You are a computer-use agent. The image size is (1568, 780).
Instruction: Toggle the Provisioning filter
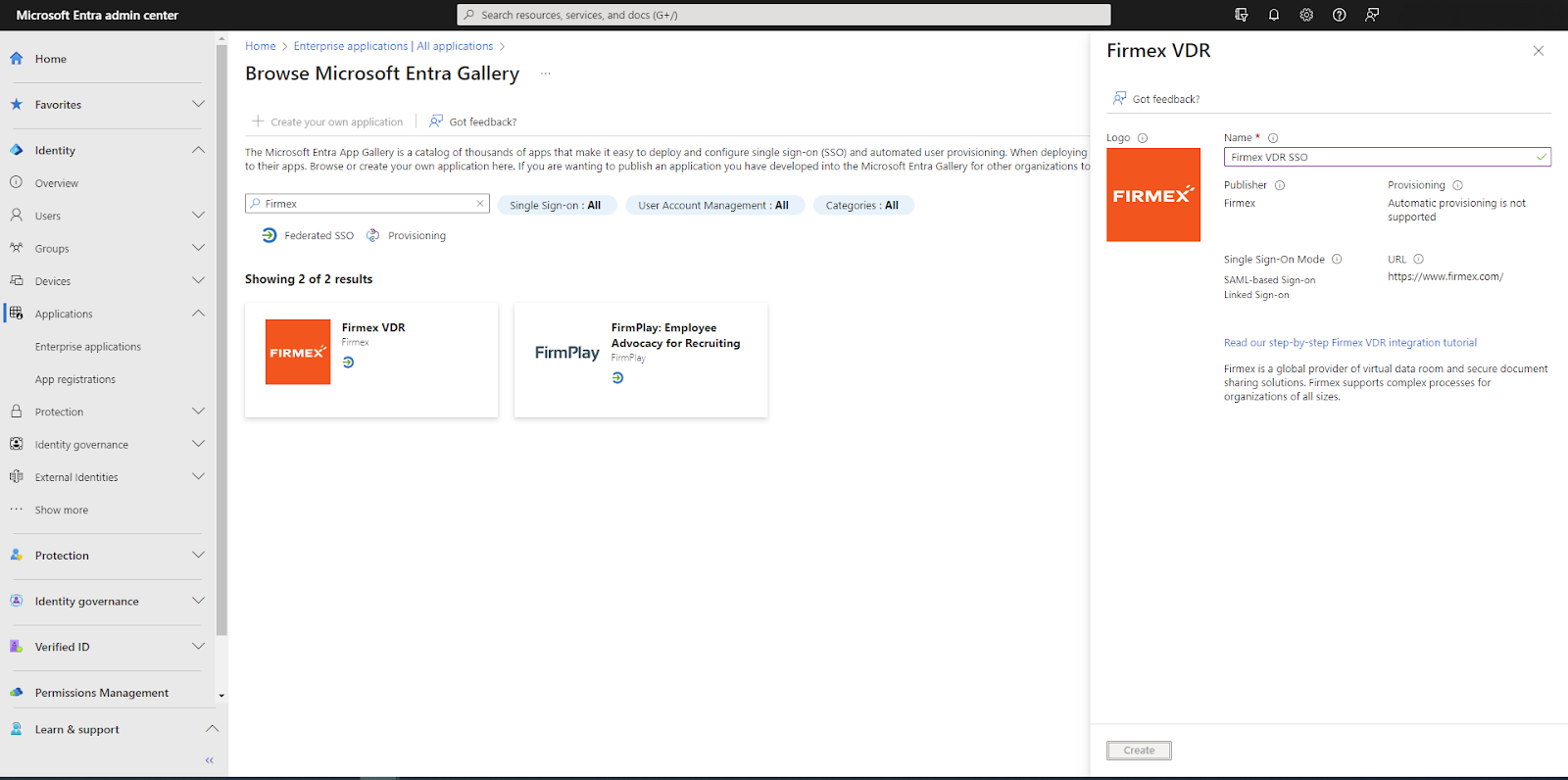[x=407, y=235]
